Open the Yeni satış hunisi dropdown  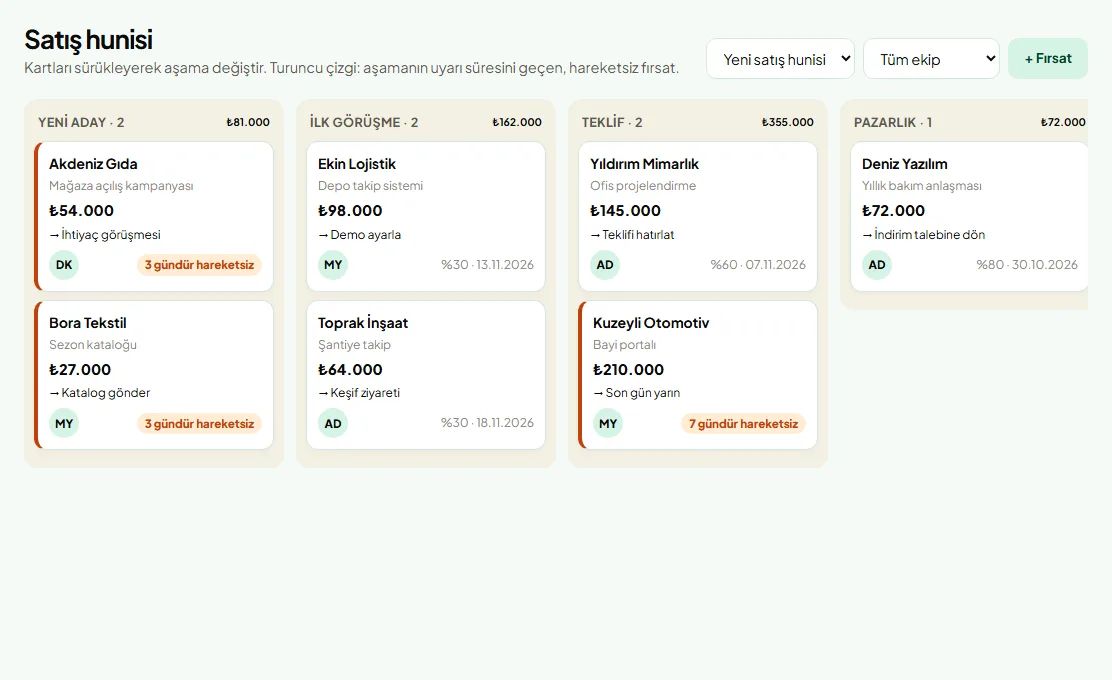[780, 59]
